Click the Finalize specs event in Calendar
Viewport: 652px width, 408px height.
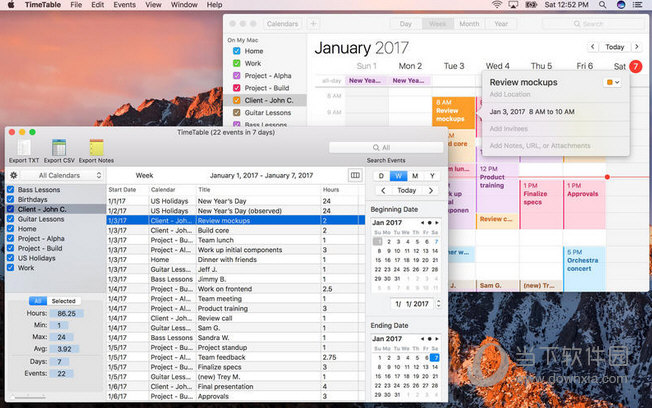pos(540,204)
